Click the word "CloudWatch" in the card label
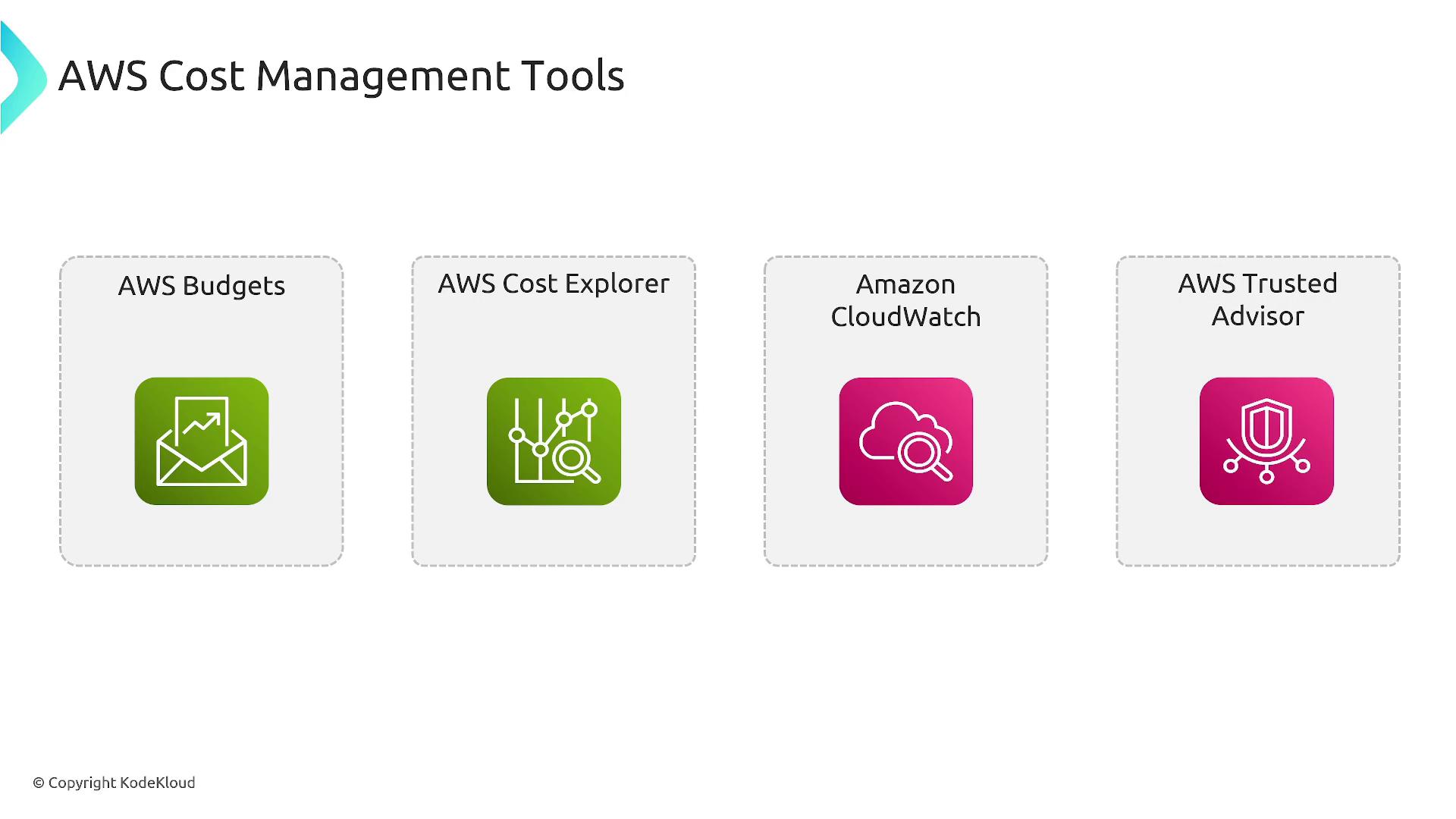Viewport: 1456px width, 819px height. (x=905, y=317)
